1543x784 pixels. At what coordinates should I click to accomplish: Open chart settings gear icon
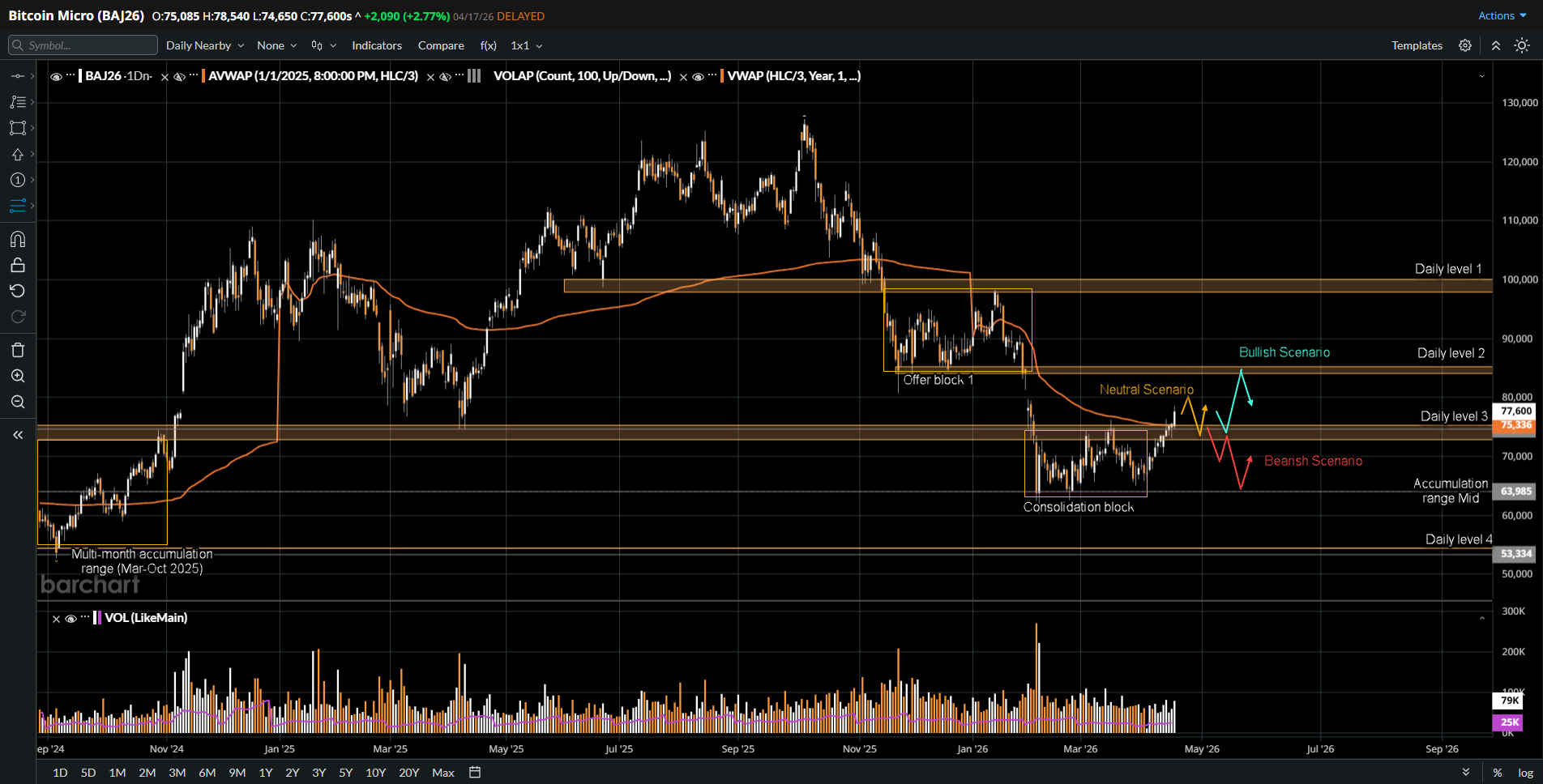click(1465, 45)
